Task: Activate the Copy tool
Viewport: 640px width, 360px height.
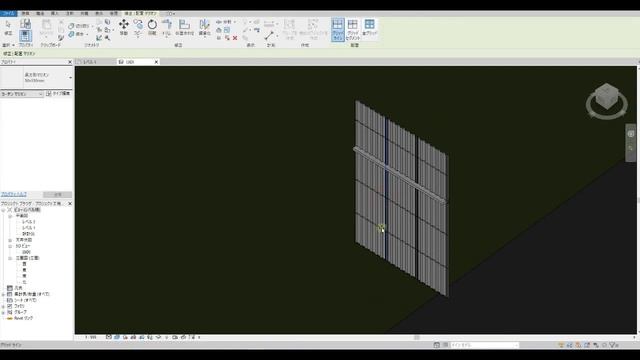Action: coord(138,27)
